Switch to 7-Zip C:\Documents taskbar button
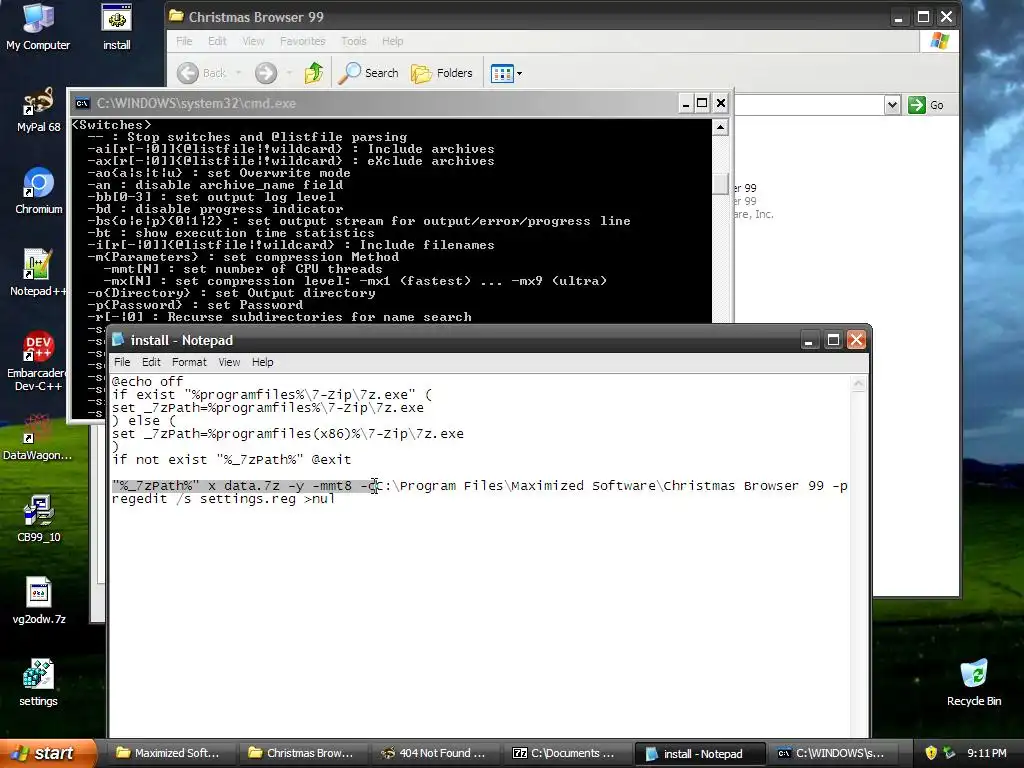 click(x=566, y=754)
